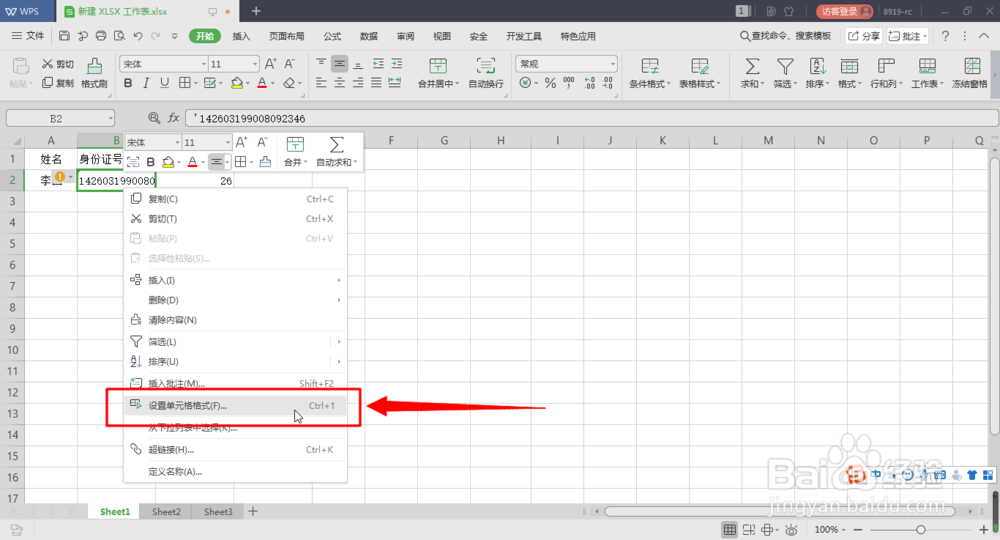Toggle align left in ribbon
This screenshot has width=1000, height=540.
pos(321,83)
